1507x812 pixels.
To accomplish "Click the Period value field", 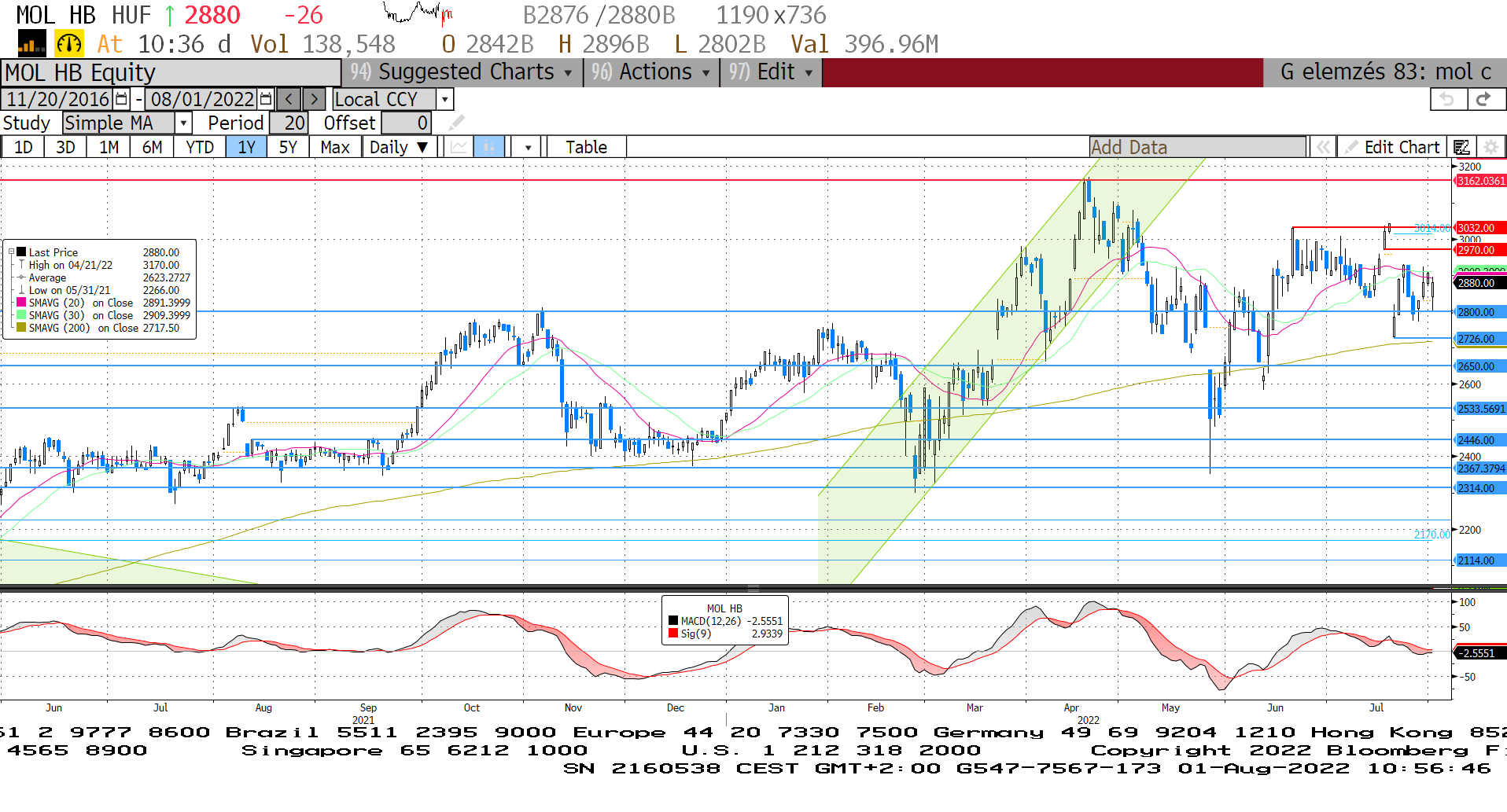I will (x=289, y=123).
